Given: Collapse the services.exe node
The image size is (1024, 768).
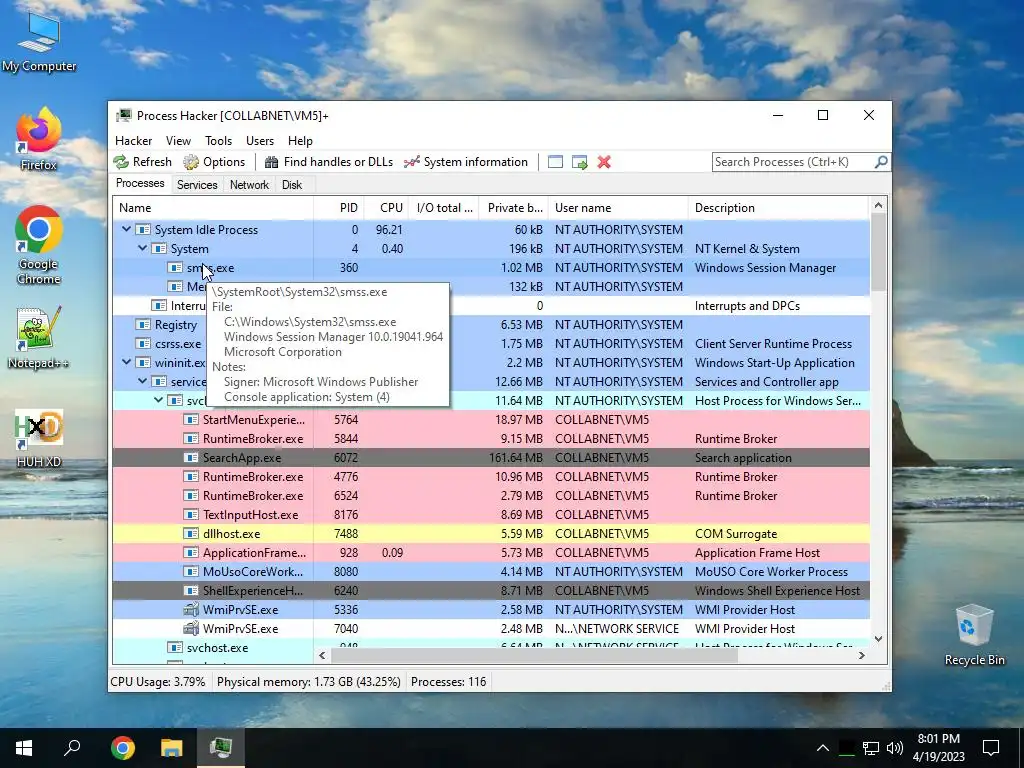Looking at the screenshot, I should pyautogui.click(x=142, y=381).
